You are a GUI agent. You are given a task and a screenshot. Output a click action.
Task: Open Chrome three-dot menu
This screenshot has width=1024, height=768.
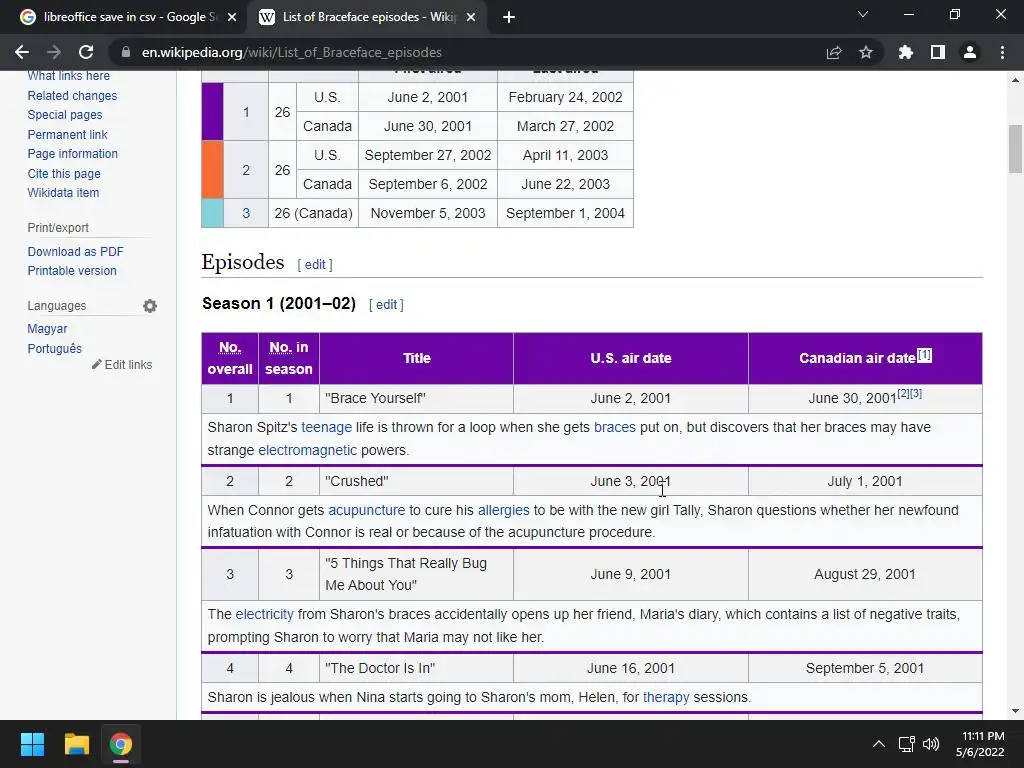pyautogui.click(x=1002, y=52)
